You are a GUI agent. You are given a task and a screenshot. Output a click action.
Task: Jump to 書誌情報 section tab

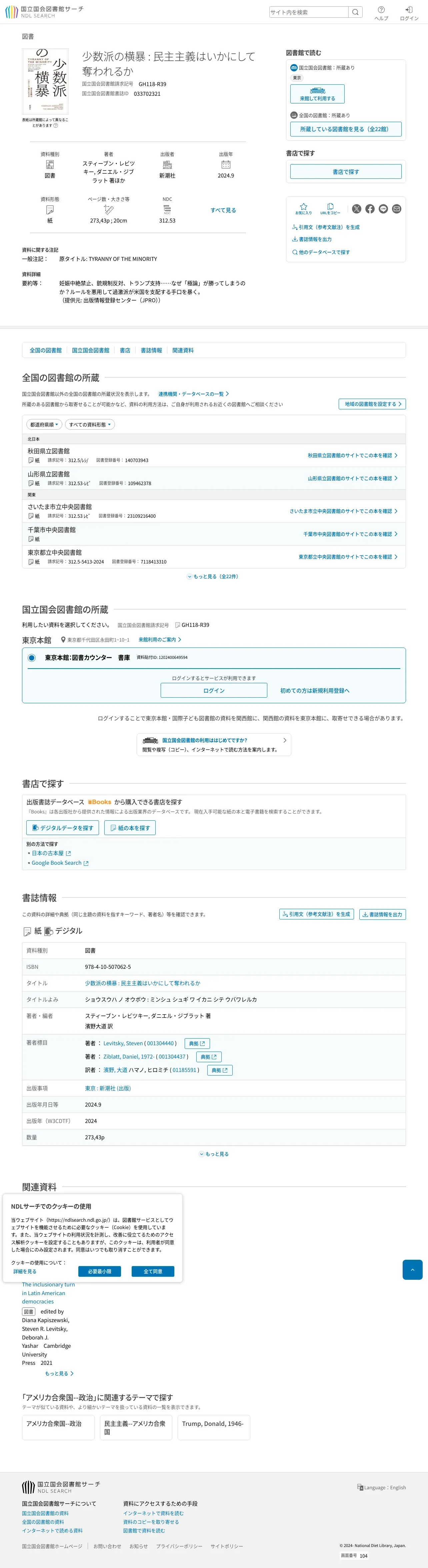click(151, 350)
